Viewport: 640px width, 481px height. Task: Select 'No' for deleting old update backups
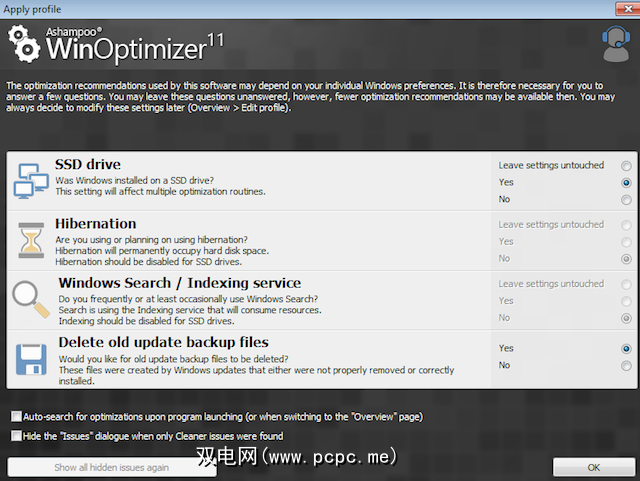(x=626, y=365)
